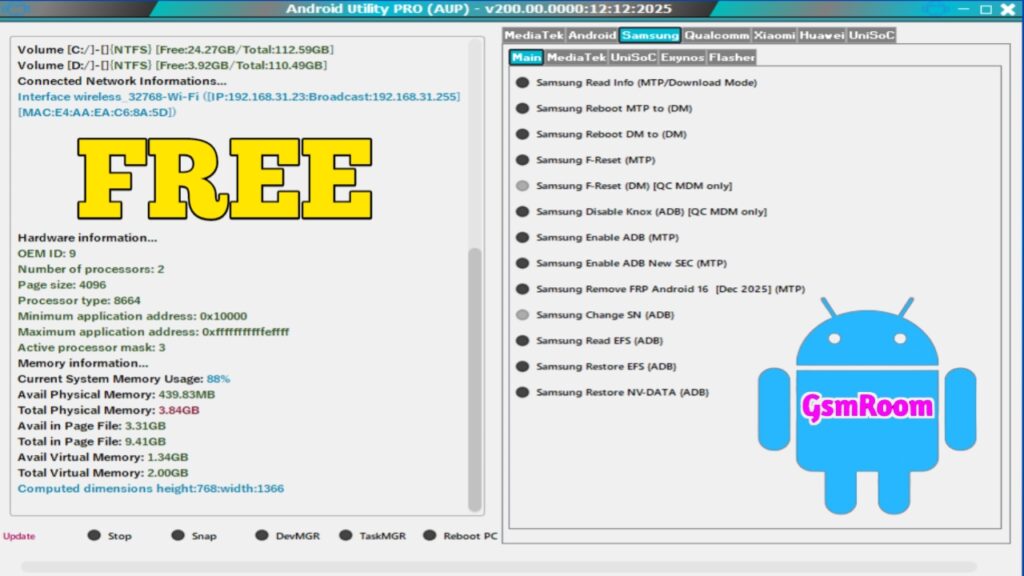Open the Qualcomm top tab

(x=716, y=35)
